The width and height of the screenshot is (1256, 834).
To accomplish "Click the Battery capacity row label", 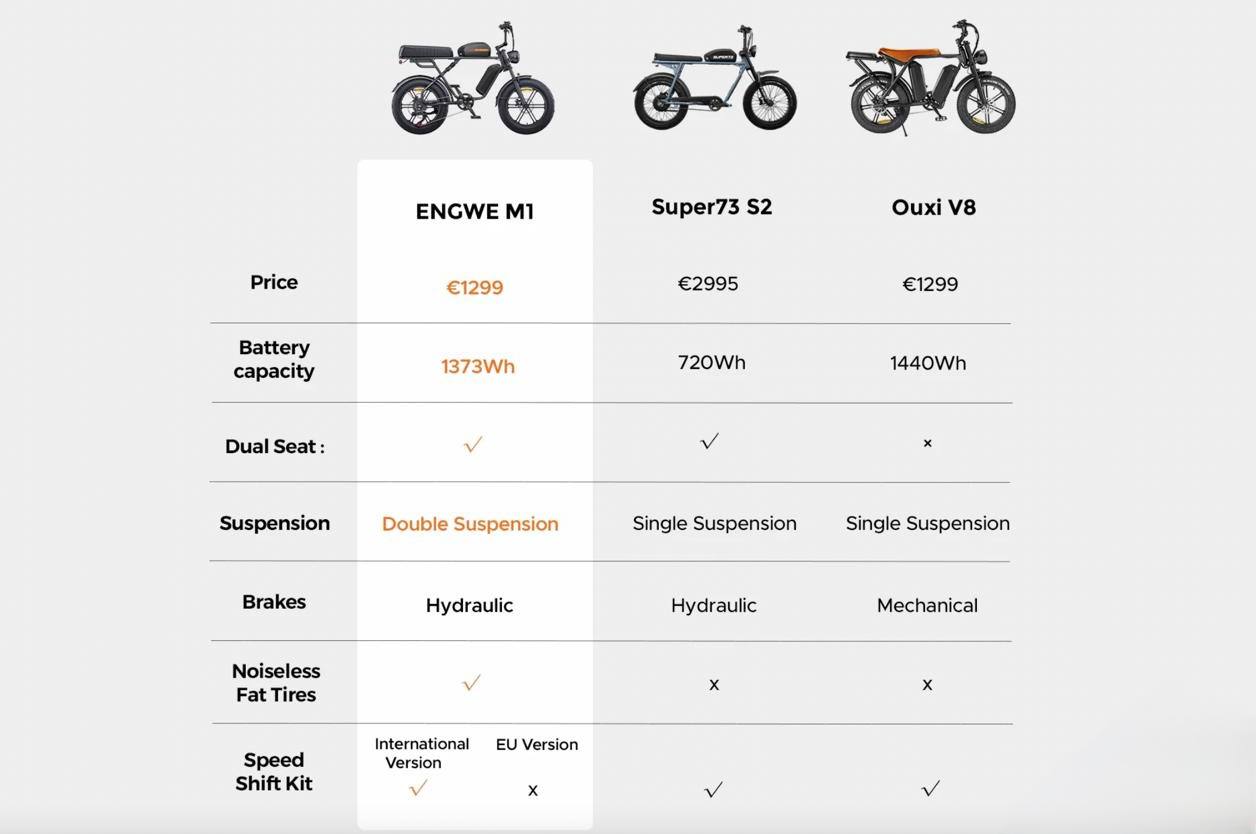I will click(274, 359).
